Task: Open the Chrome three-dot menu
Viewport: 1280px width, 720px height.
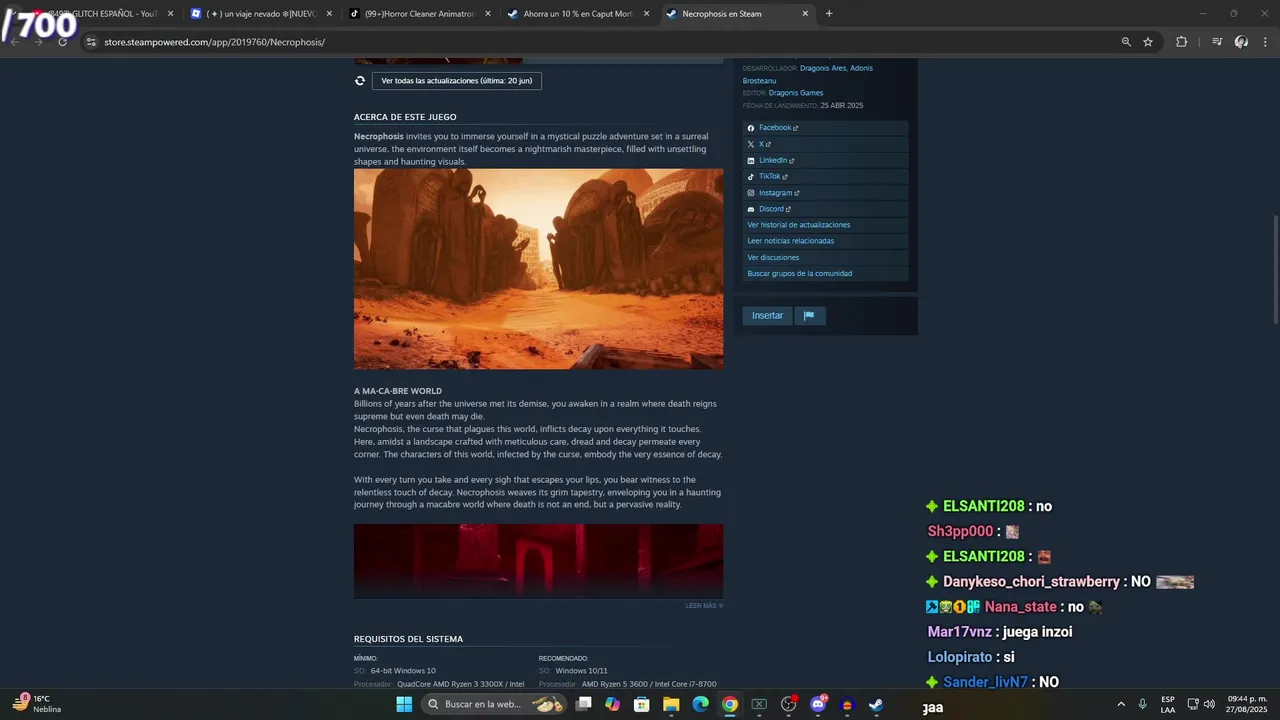Action: [x=1266, y=42]
